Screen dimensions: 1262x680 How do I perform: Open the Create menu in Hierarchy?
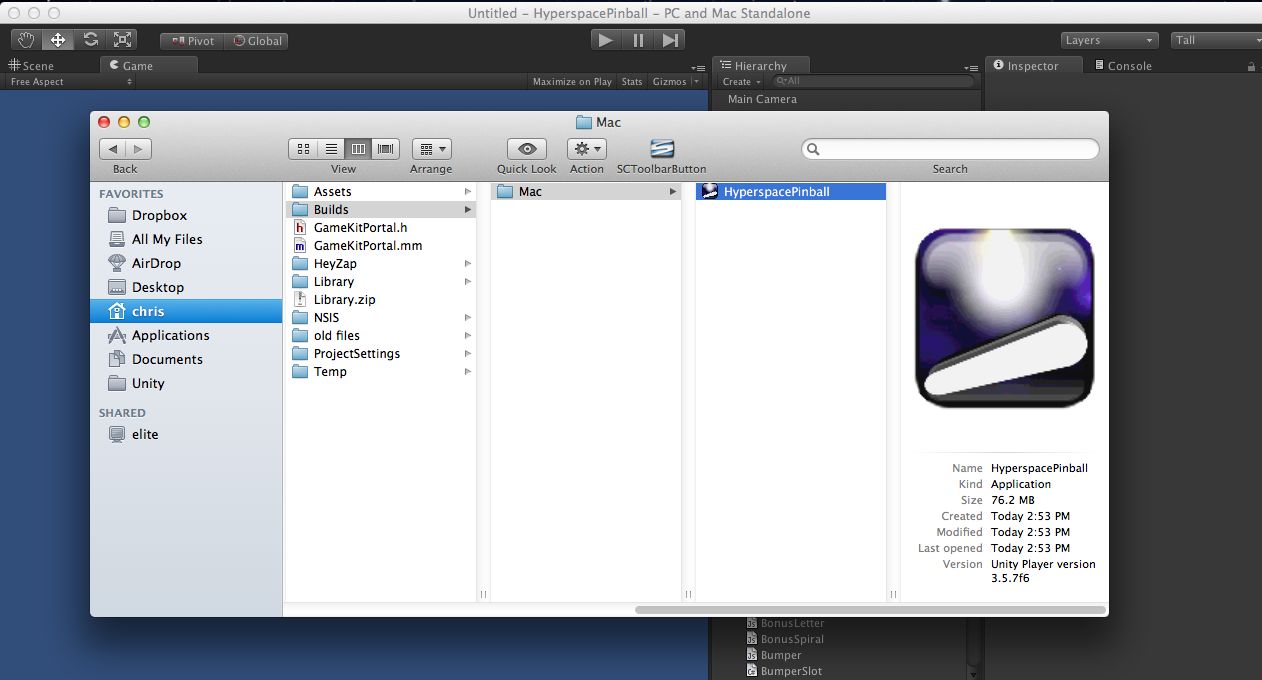click(x=740, y=81)
